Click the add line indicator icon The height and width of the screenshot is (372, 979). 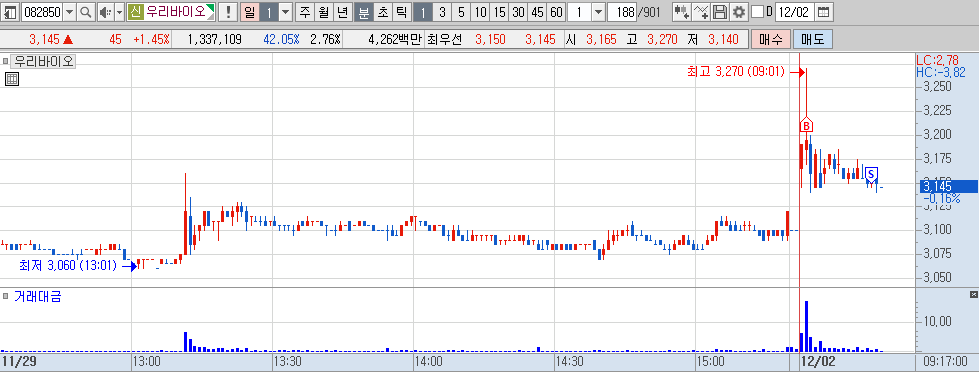pos(702,12)
